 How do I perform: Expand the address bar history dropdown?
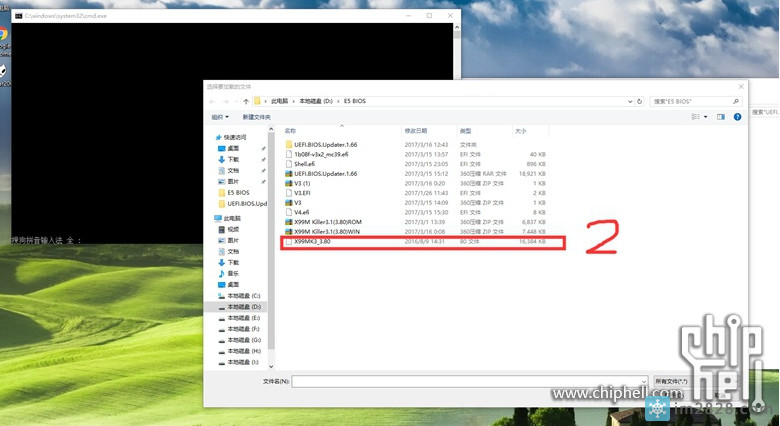627,102
